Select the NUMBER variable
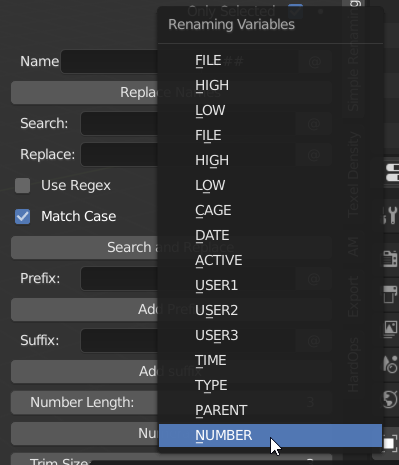The height and width of the screenshot is (465, 399). (270, 435)
